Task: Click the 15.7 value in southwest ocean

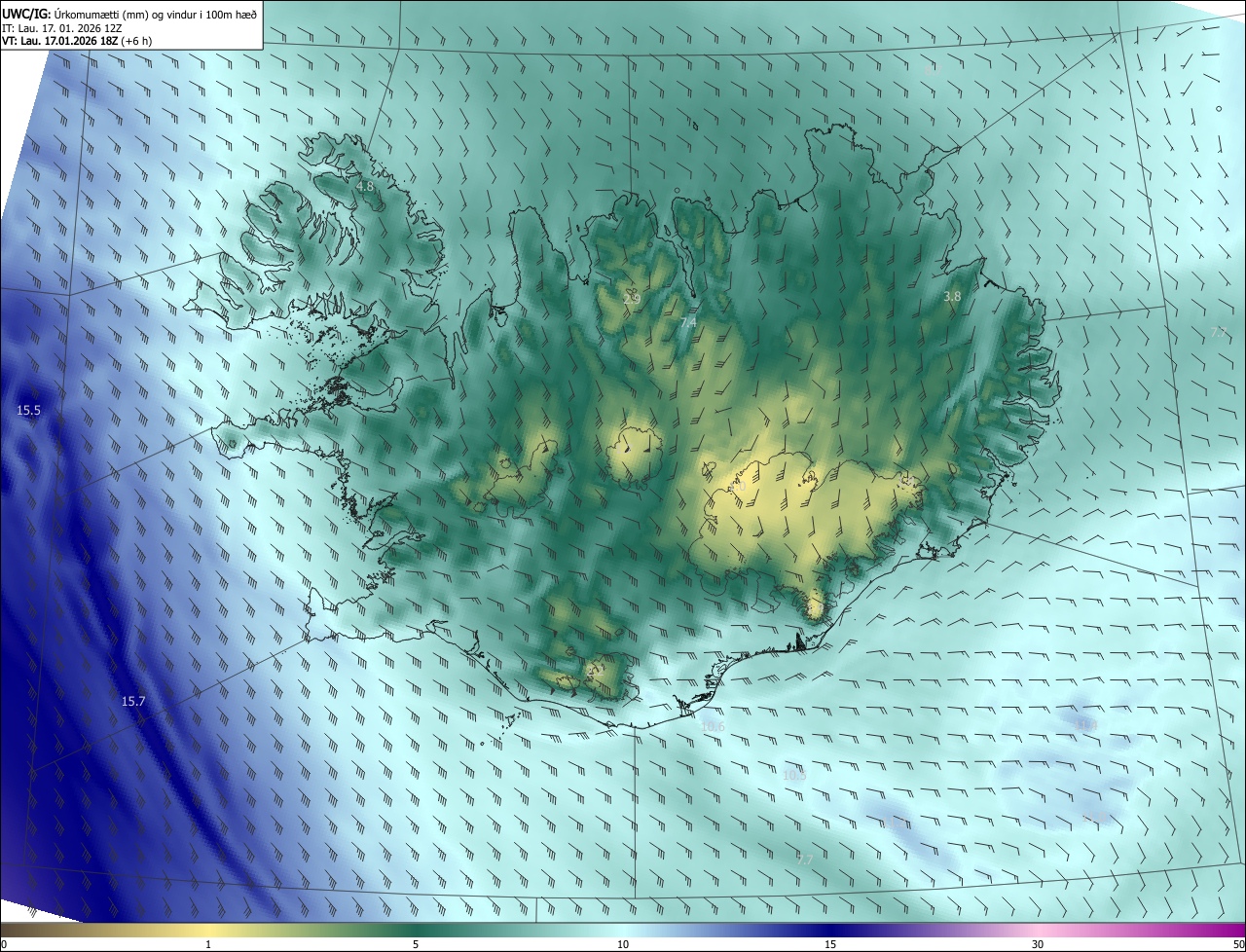Action: pyautogui.click(x=133, y=701)
